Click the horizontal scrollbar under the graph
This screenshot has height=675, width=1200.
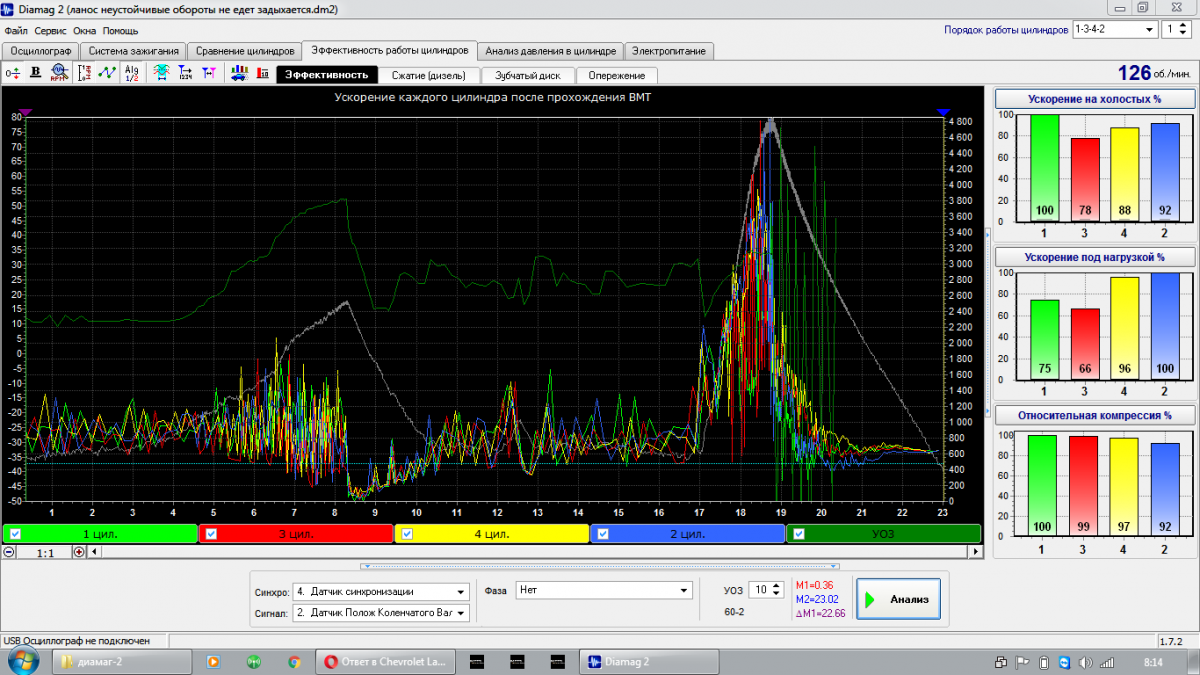(x=530, y=552)
